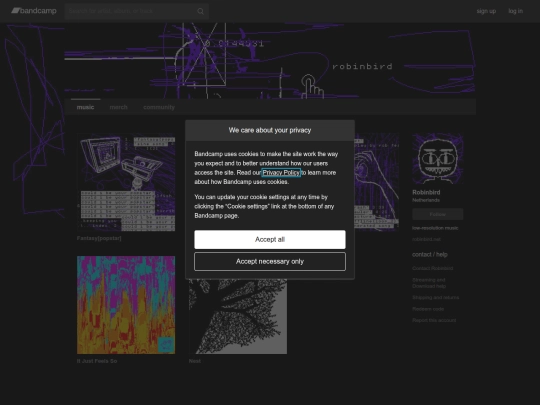
Task: Open Redeem code link
Action: pyautogui.click(x=428, y=309)
